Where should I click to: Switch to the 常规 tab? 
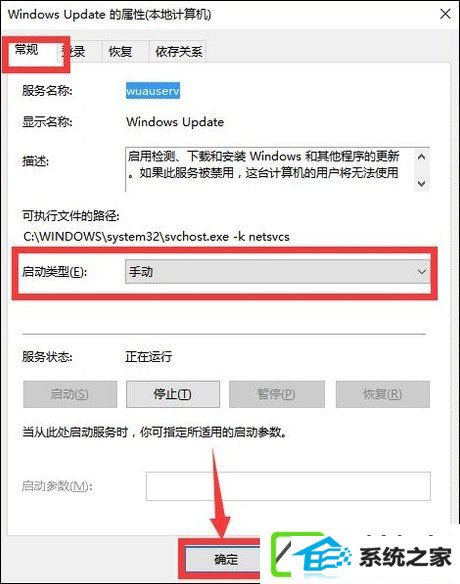(x=27, y=50)
